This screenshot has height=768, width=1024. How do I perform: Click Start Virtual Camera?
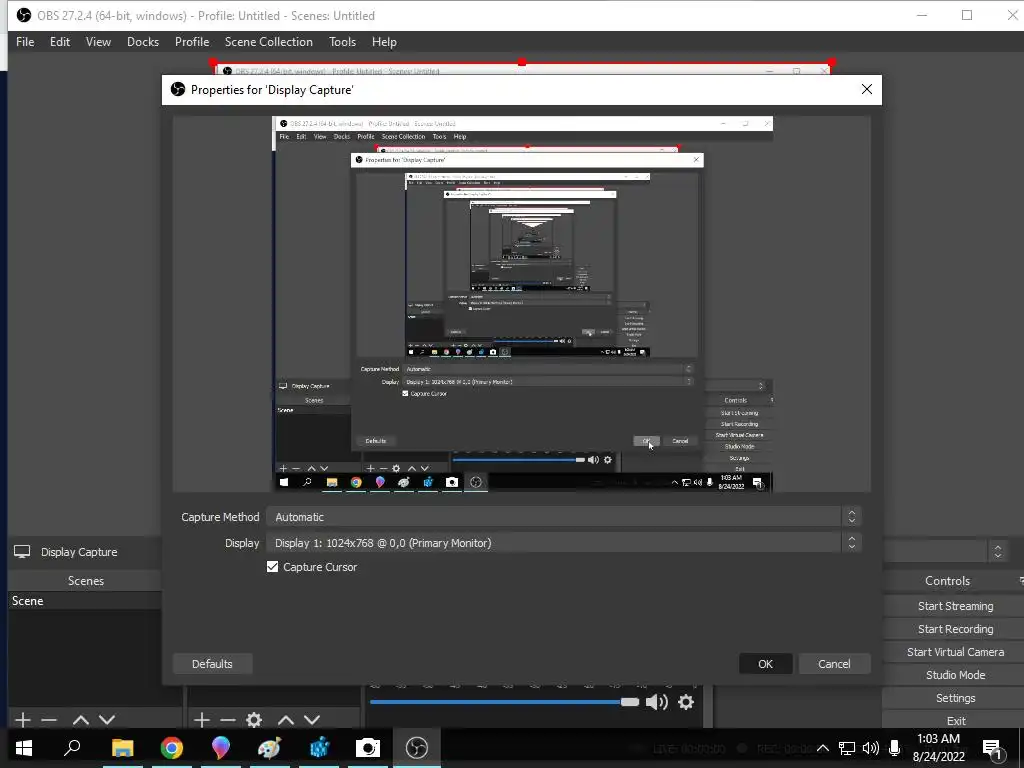pyautogui.click(x=955, y=652)
